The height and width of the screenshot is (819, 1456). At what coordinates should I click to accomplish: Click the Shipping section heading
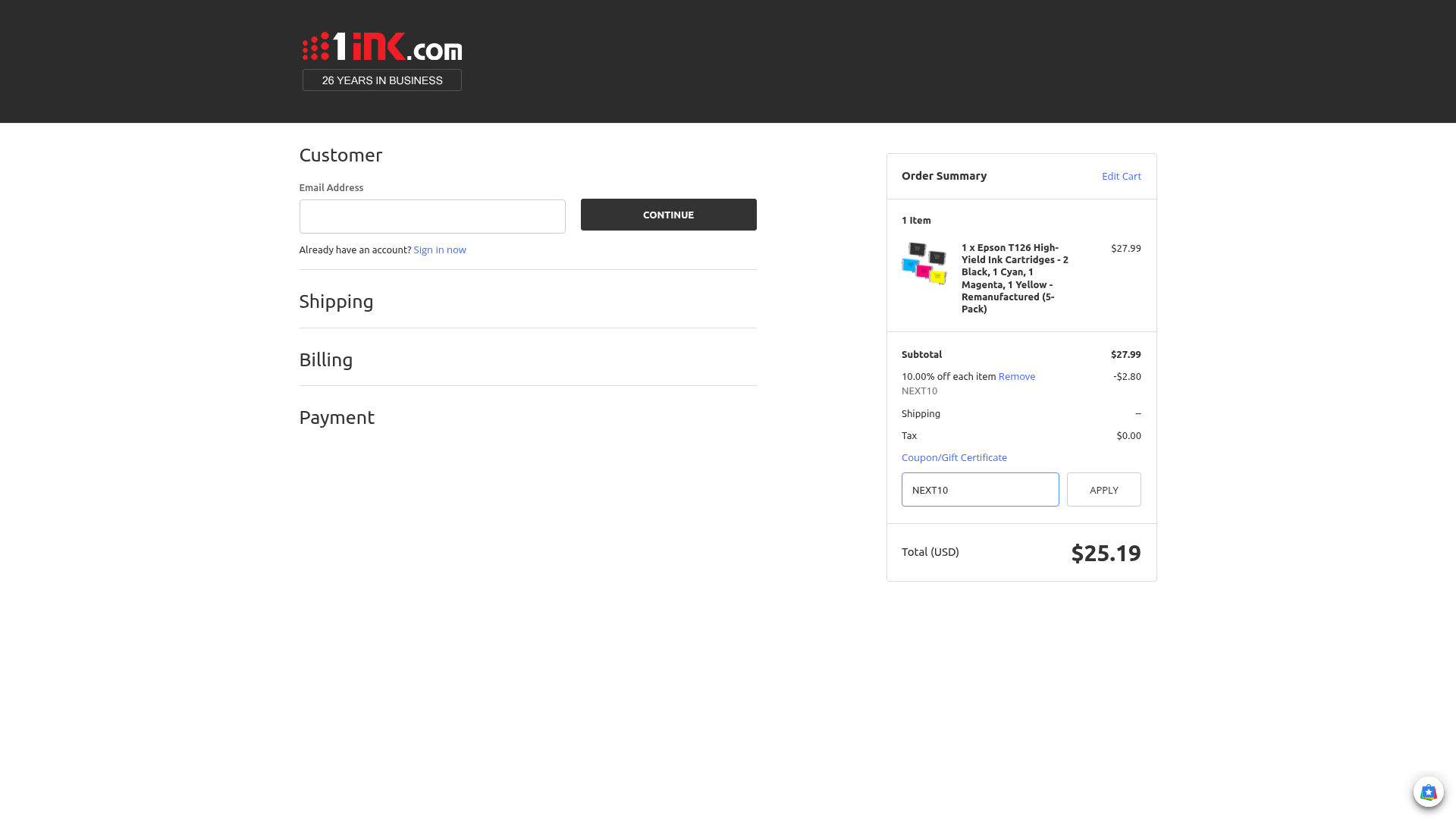(336, 302)
